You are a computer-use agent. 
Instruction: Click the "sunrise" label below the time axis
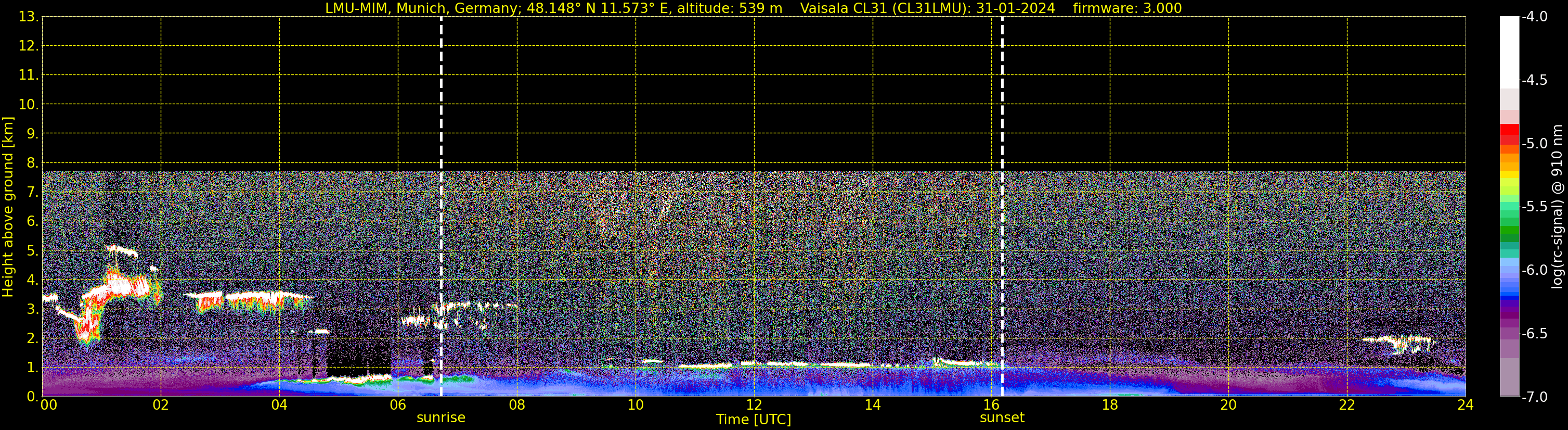point(440,418)
